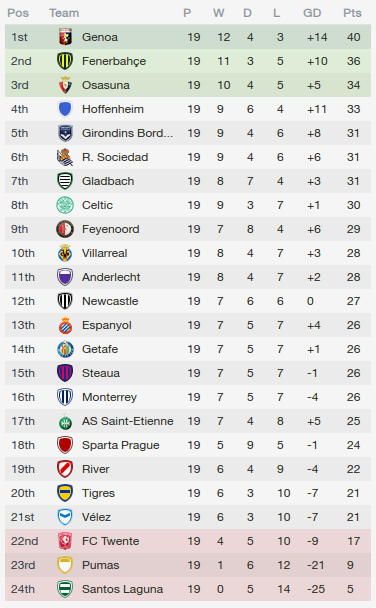
Task: Click the Fenerbahçe club badge
Action: coord(65,61)
